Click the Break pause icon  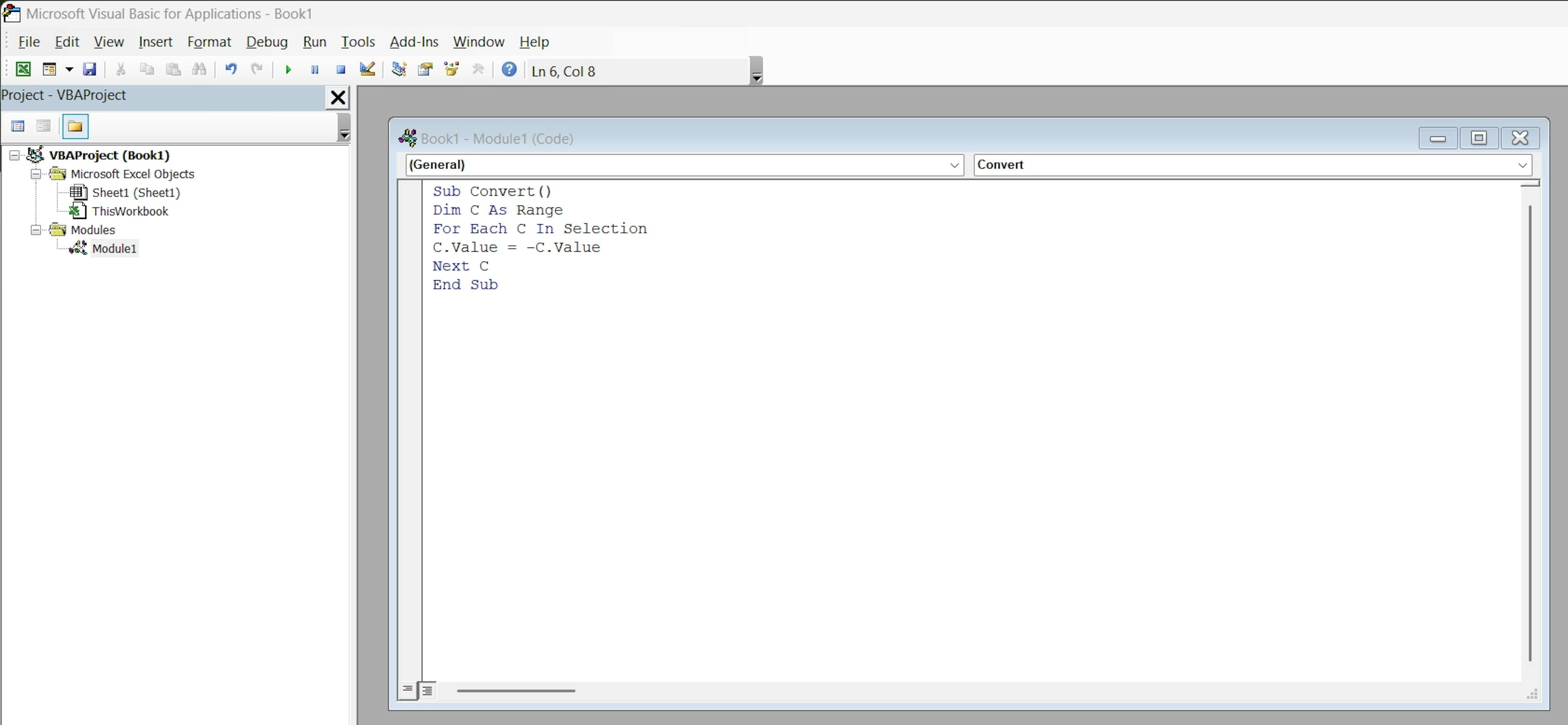315,70
